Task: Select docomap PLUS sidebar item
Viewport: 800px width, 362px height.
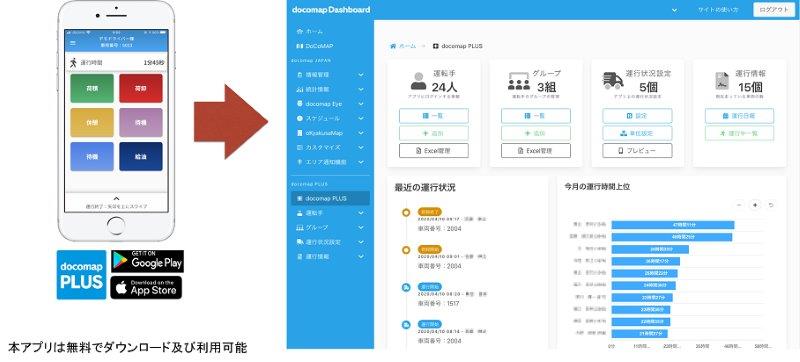Action: (x=330, y=198)
